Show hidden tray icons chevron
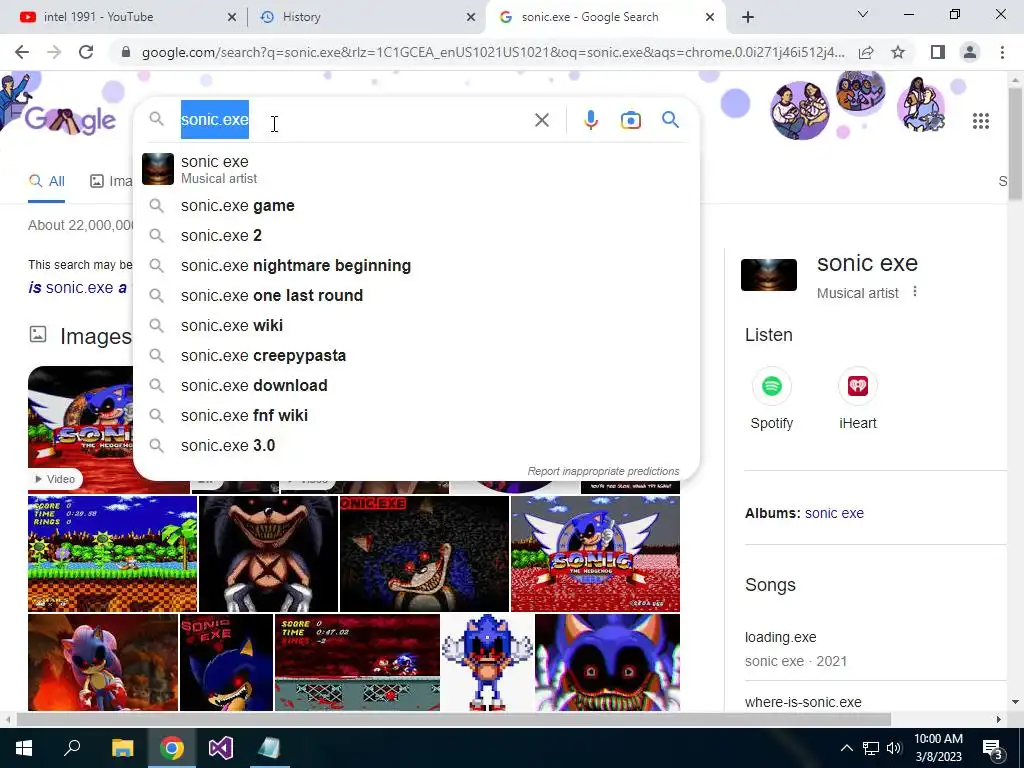 (x=846, y=748)
